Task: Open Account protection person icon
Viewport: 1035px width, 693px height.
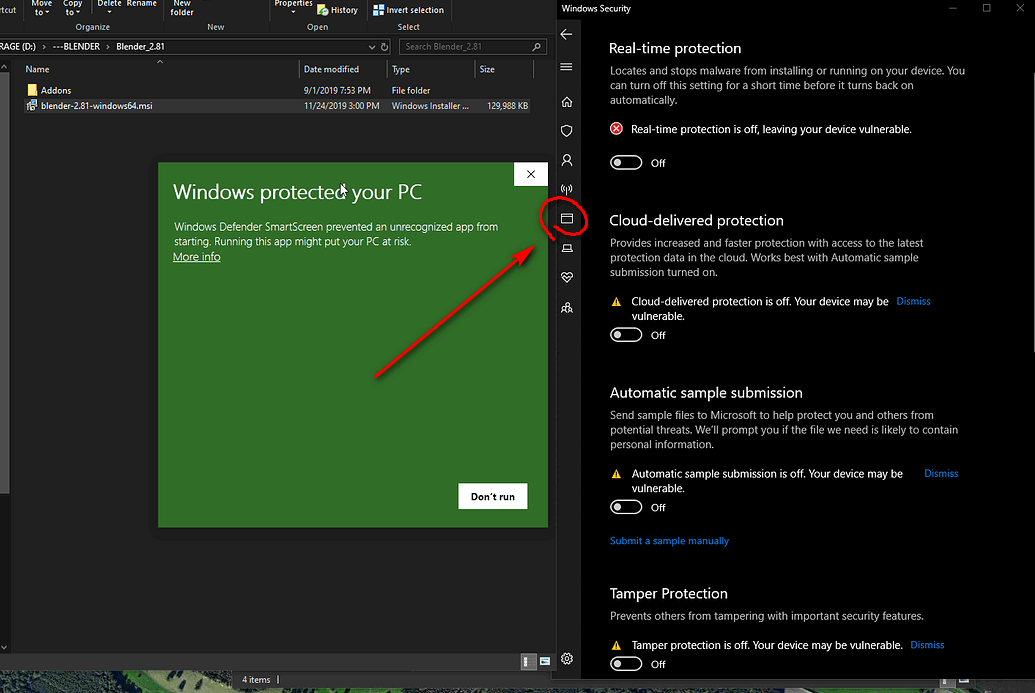Action: [566, 160]
